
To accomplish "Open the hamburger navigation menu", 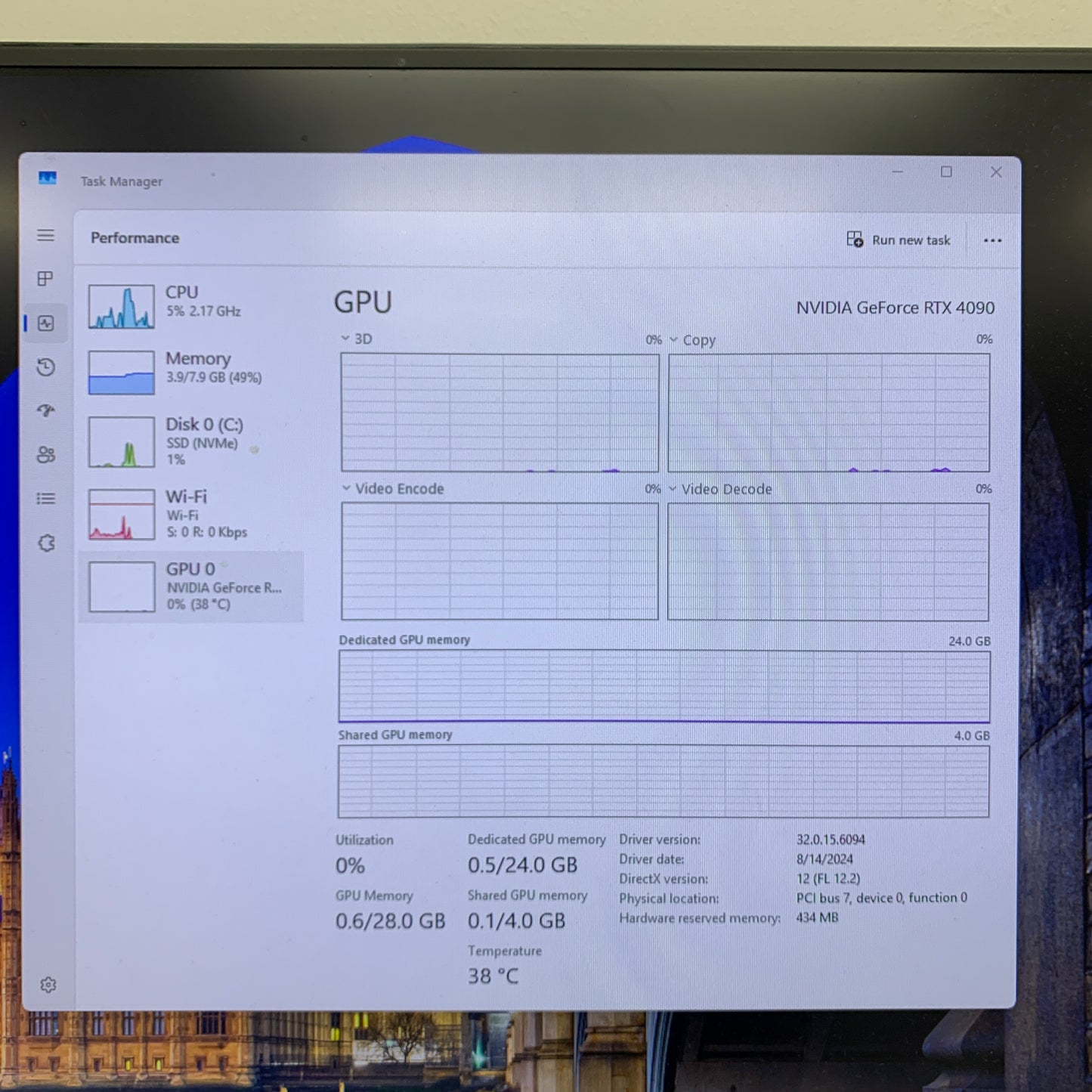I will pos(45,236).
